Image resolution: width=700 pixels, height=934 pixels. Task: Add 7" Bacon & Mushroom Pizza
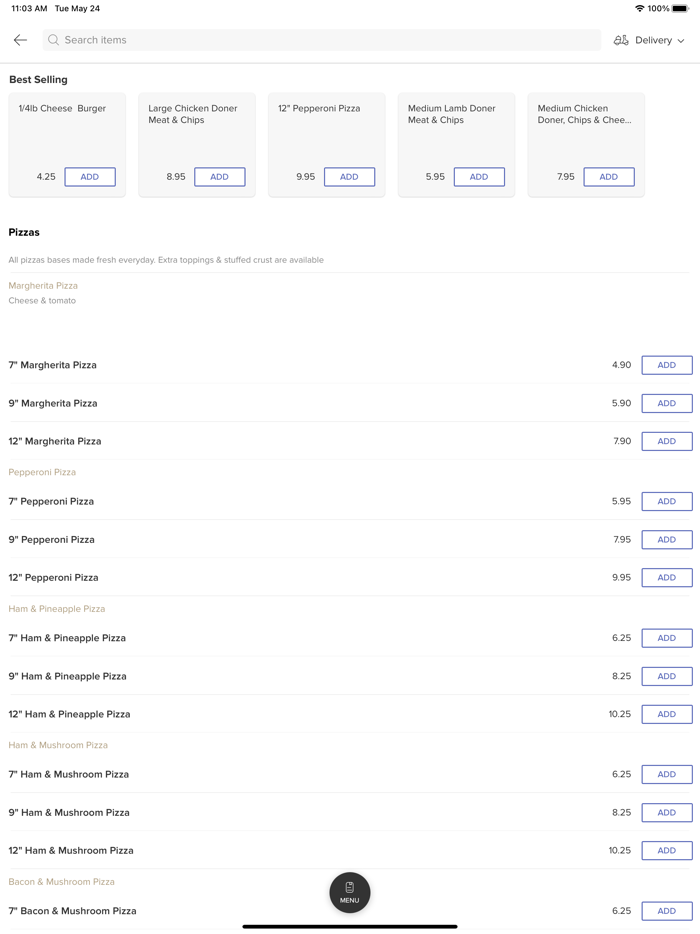point(667,911)
